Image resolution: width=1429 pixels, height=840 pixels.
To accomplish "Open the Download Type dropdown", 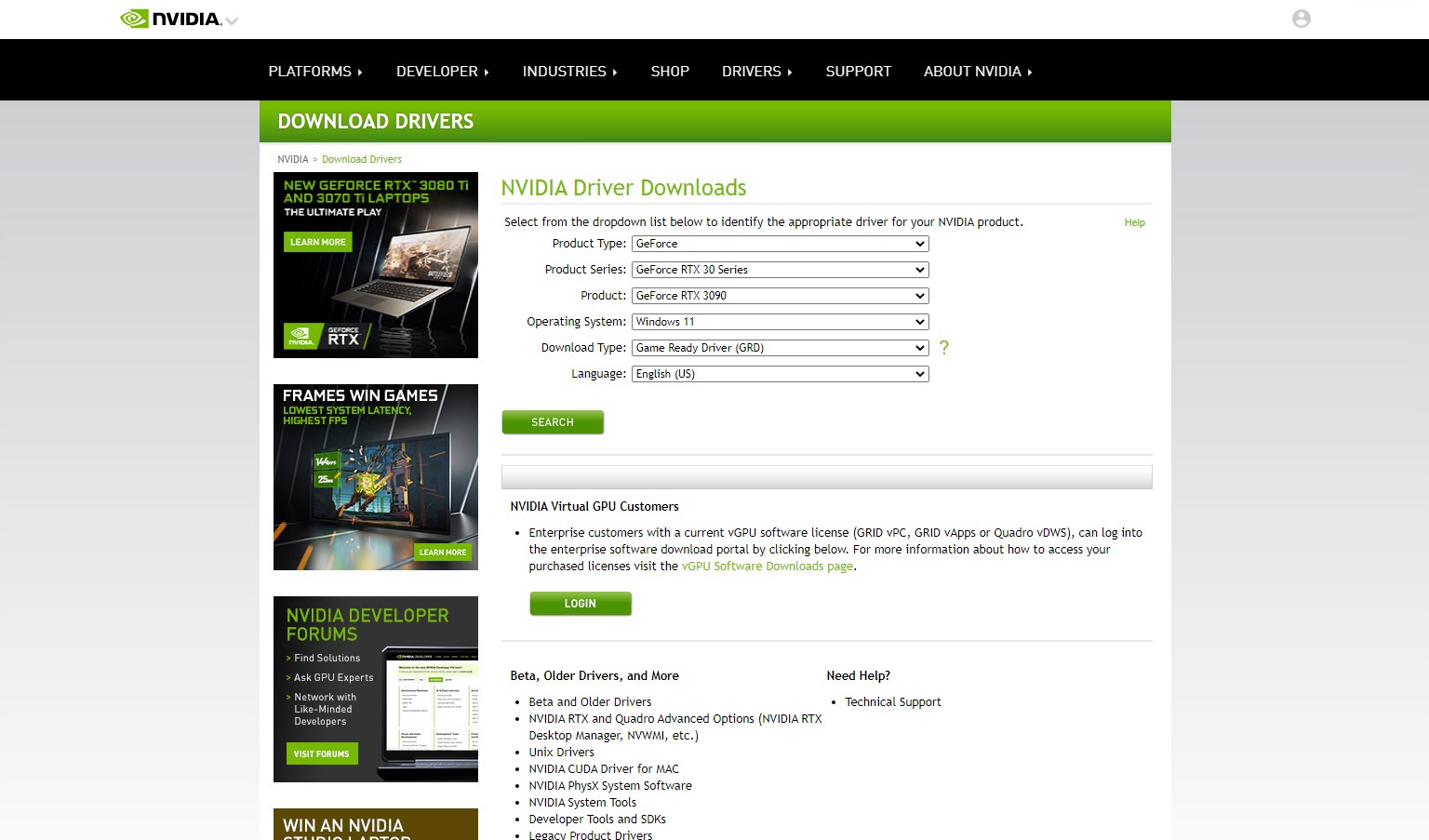I will click(781, 348).
